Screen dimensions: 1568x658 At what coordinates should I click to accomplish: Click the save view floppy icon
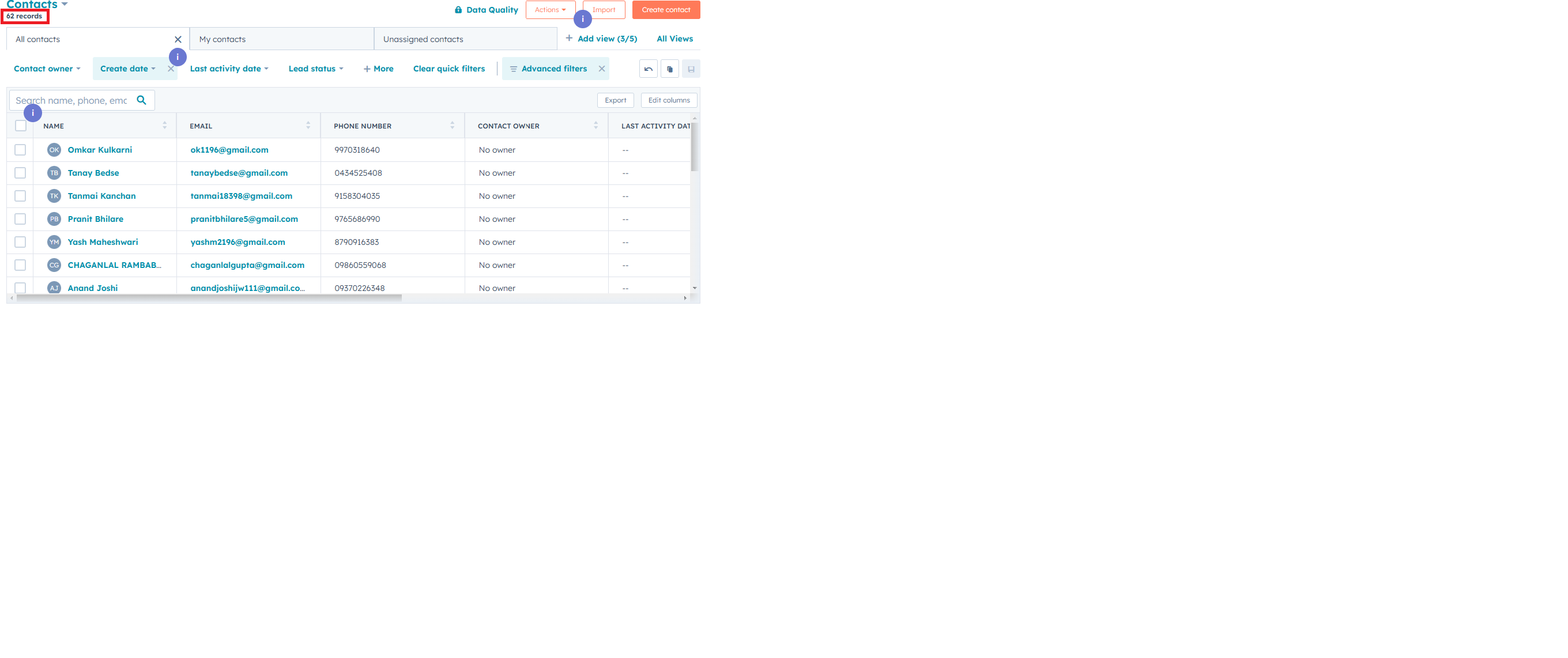tap(691, 69)
